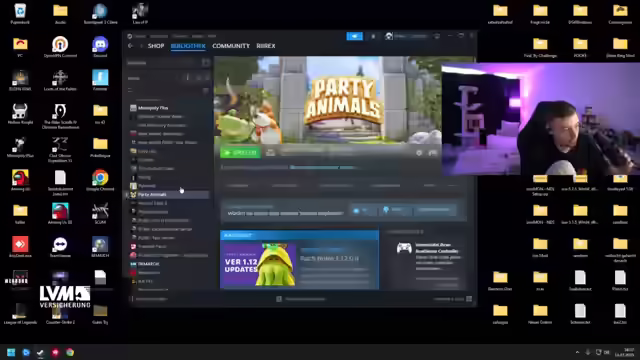Click the blue announcements button in Steam header
Screen dimensions: 640x360
[354, 36]
